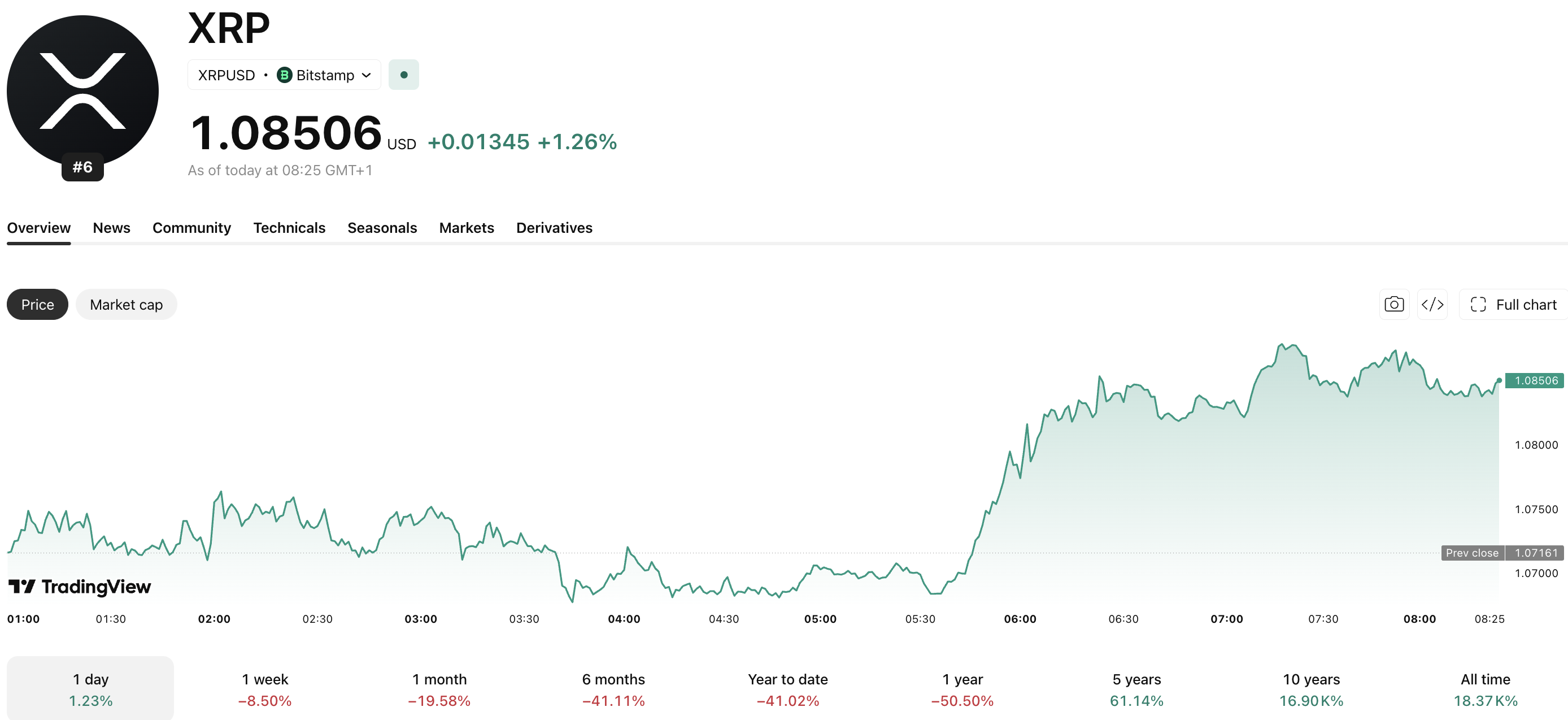
Task: Click the 1.08000 price axis label
Action: [x=1536, y=445]
